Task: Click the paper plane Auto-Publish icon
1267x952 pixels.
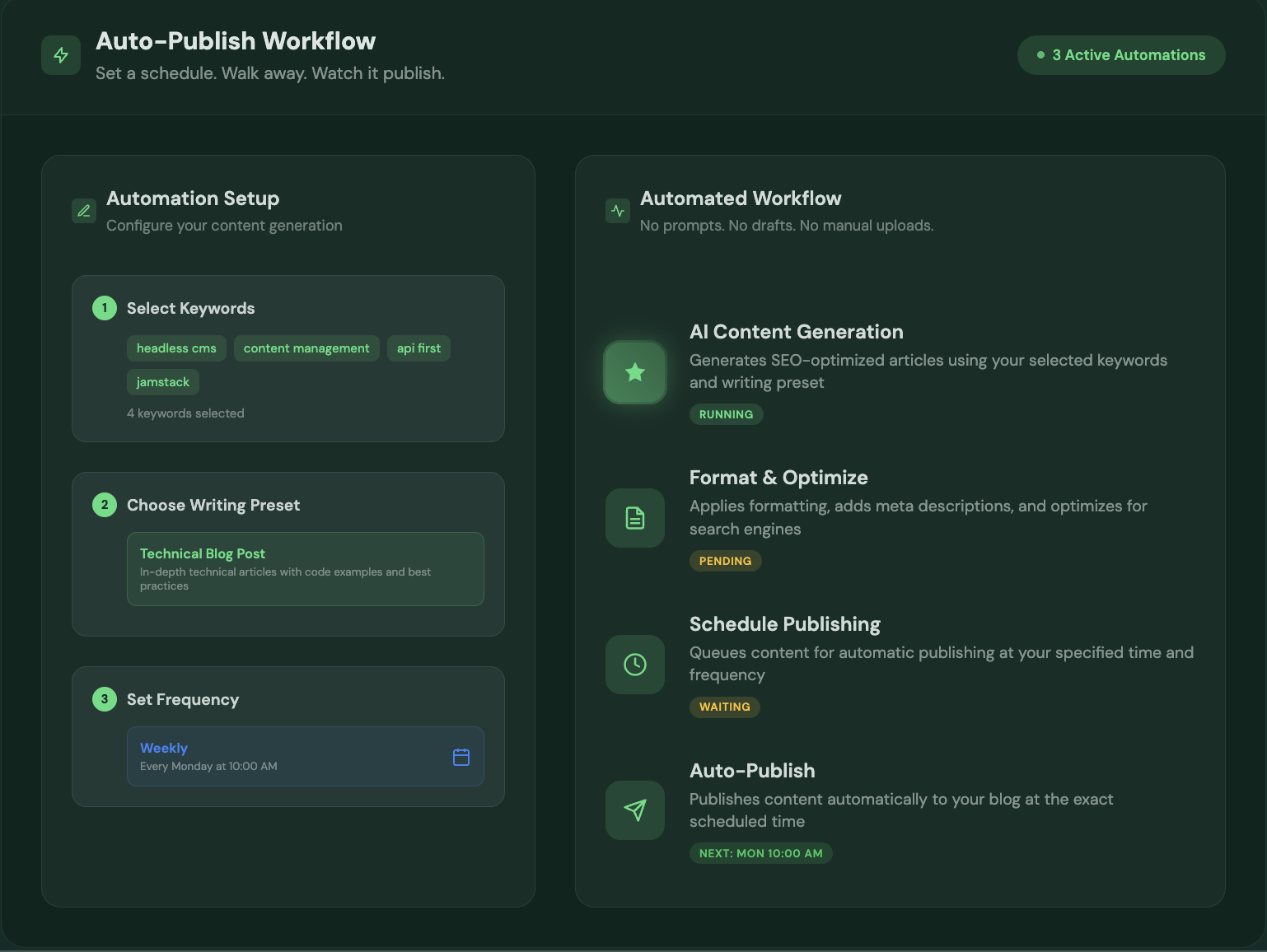Action: pyautogui.click(x=634, y=810)
